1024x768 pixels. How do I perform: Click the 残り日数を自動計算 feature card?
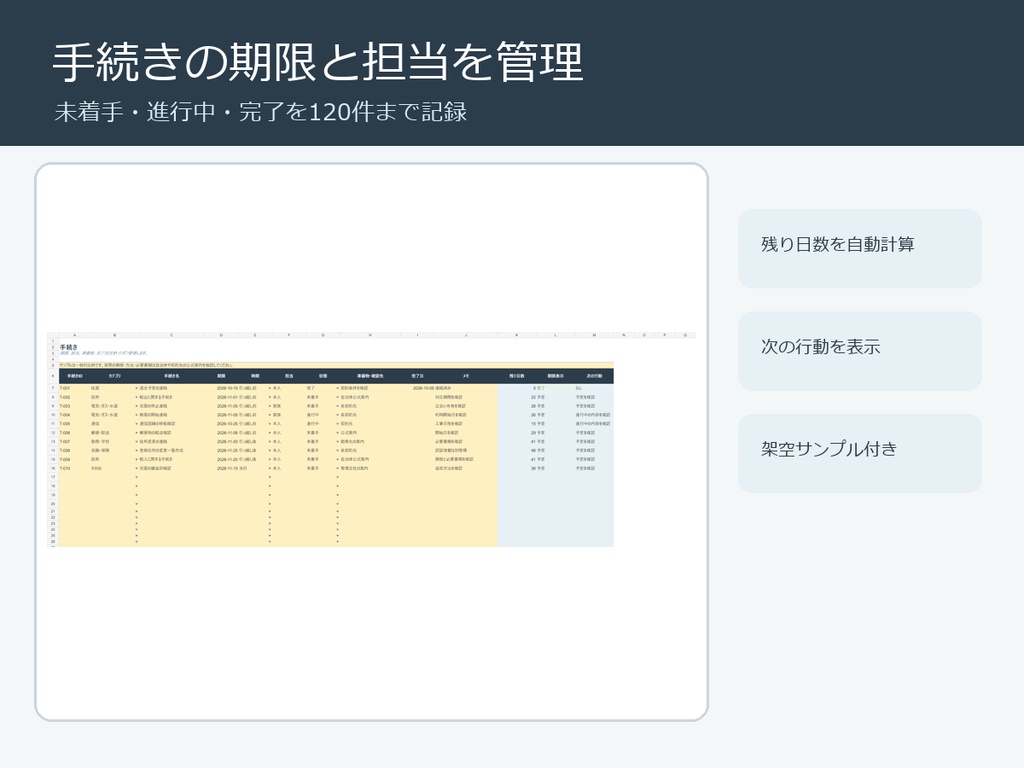(x=859, y=248)
